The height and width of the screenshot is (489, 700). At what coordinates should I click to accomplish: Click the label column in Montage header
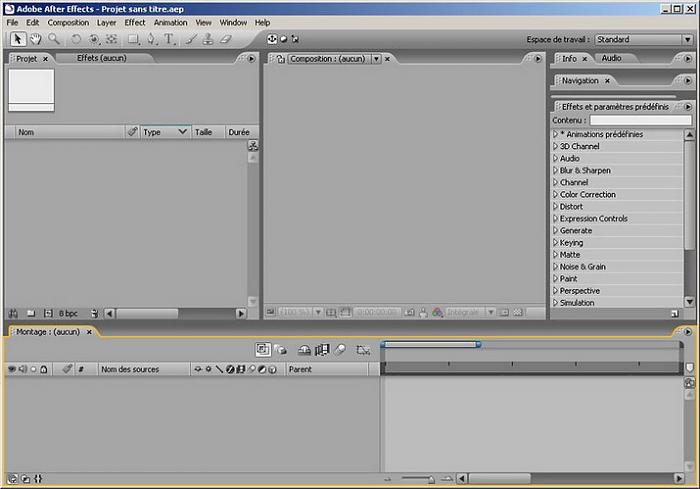67,369
